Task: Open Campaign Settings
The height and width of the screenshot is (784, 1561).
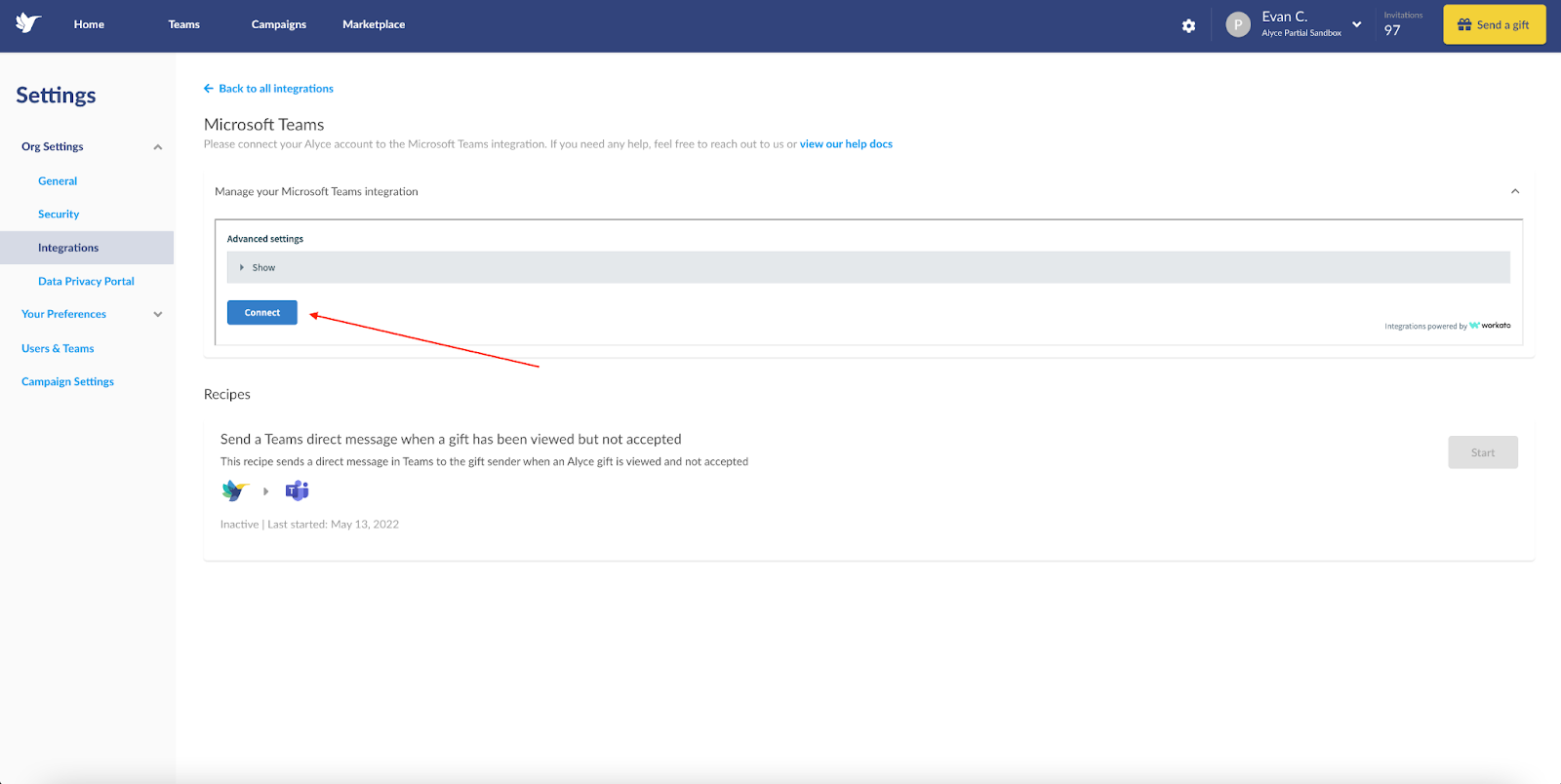Action: pos(67,381)
